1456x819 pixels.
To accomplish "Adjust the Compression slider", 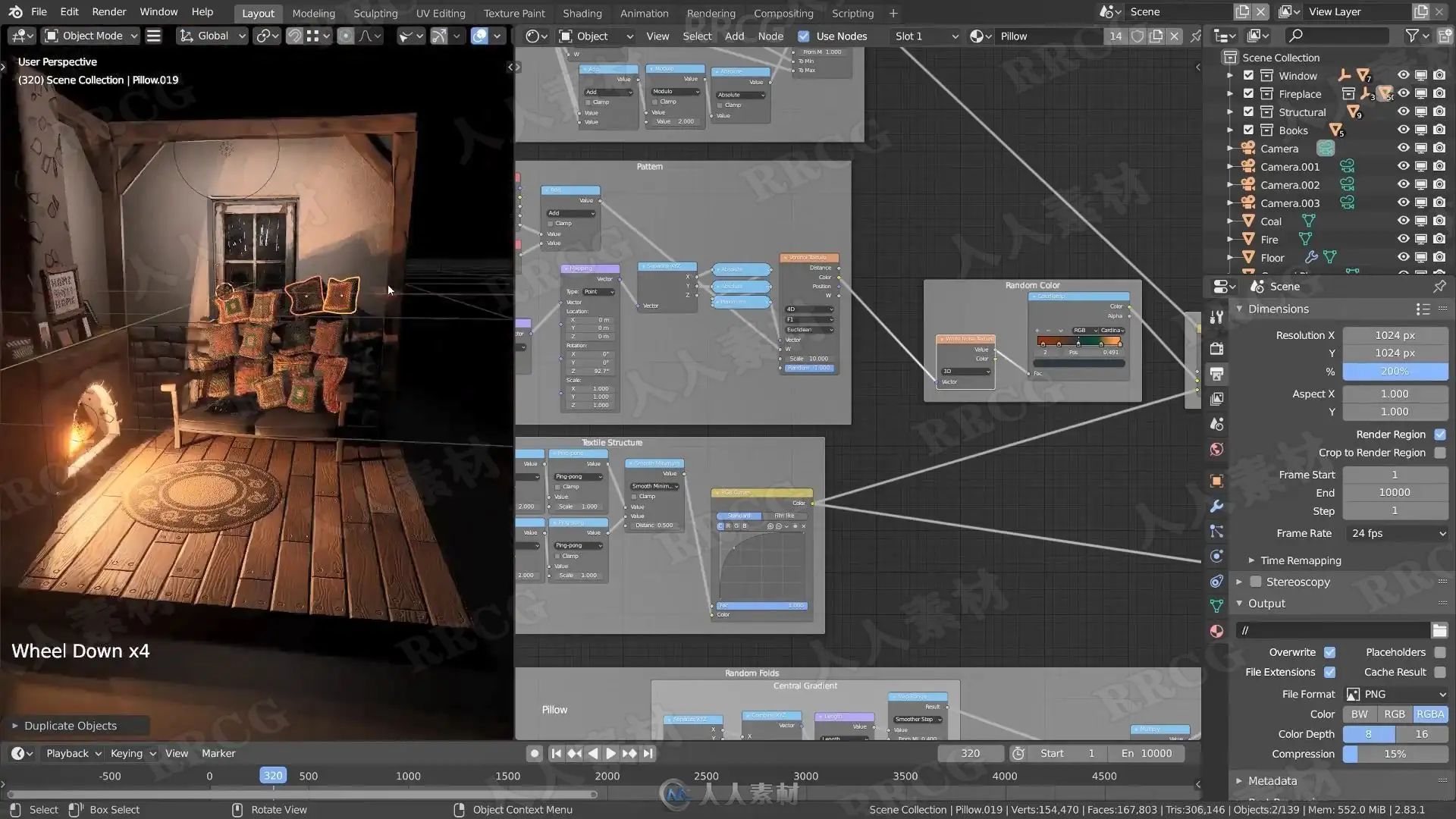I will [1394, 754].
